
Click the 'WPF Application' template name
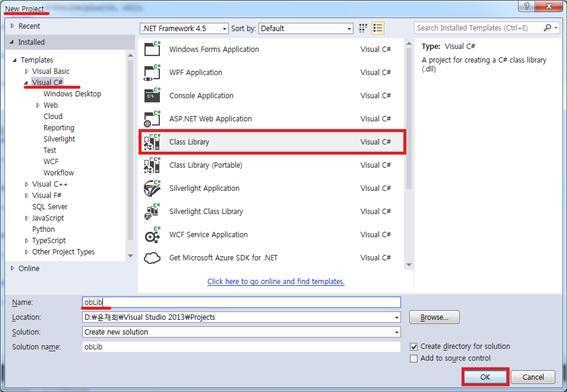tap(196, 72)
